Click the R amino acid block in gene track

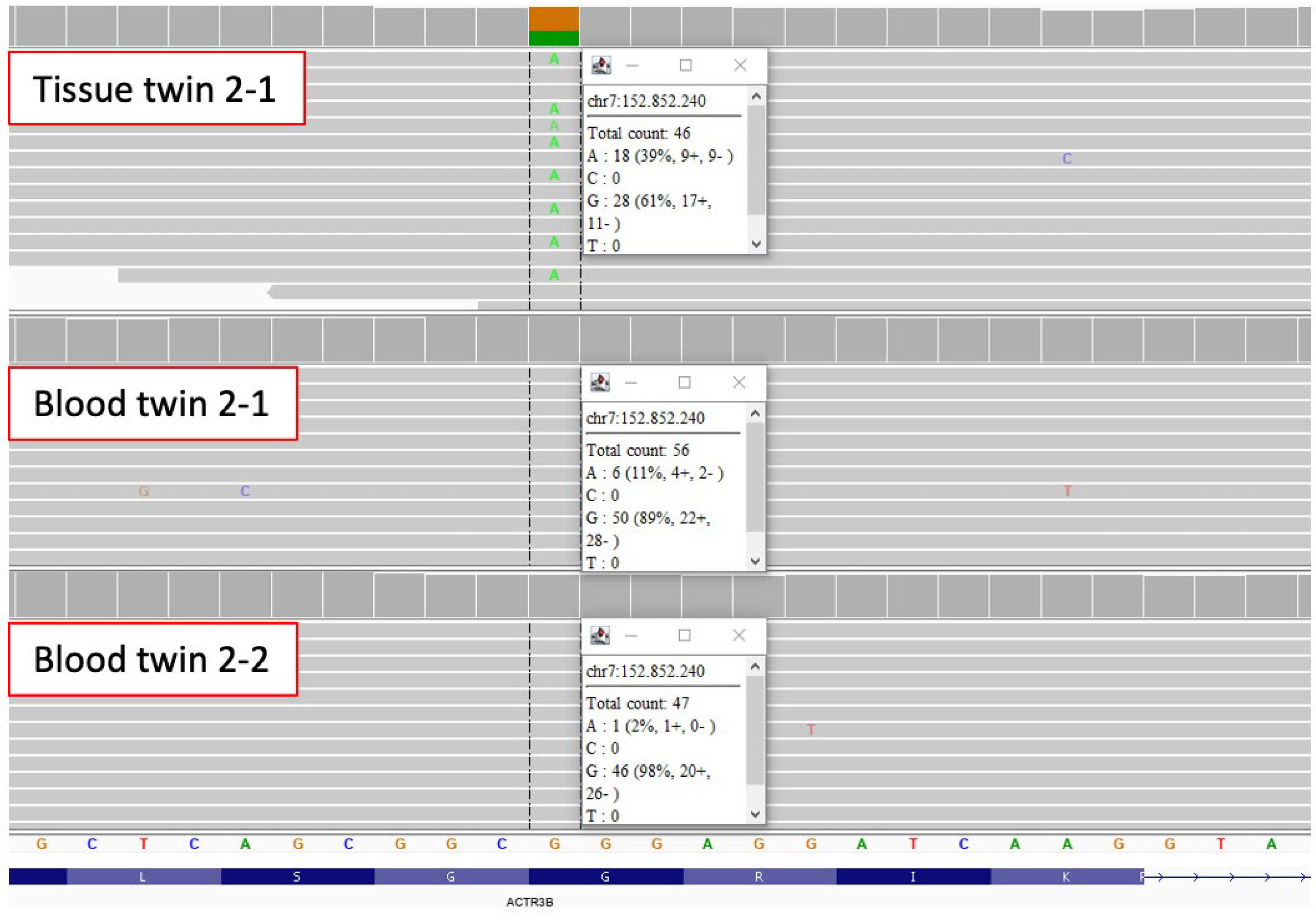pyautogui.click(x=758, y=876)
